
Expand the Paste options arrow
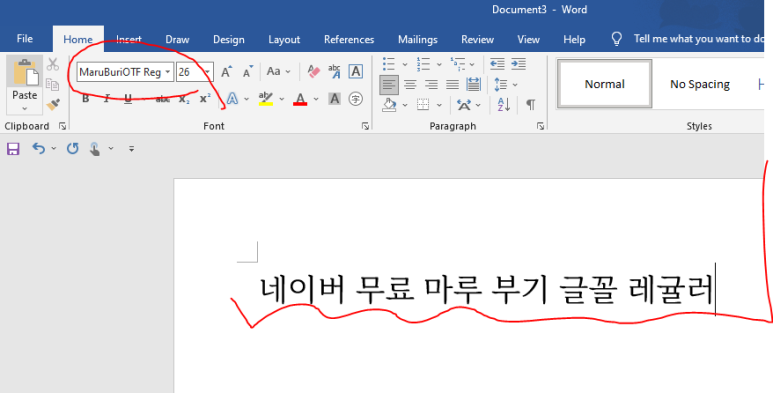click(25, 108)
